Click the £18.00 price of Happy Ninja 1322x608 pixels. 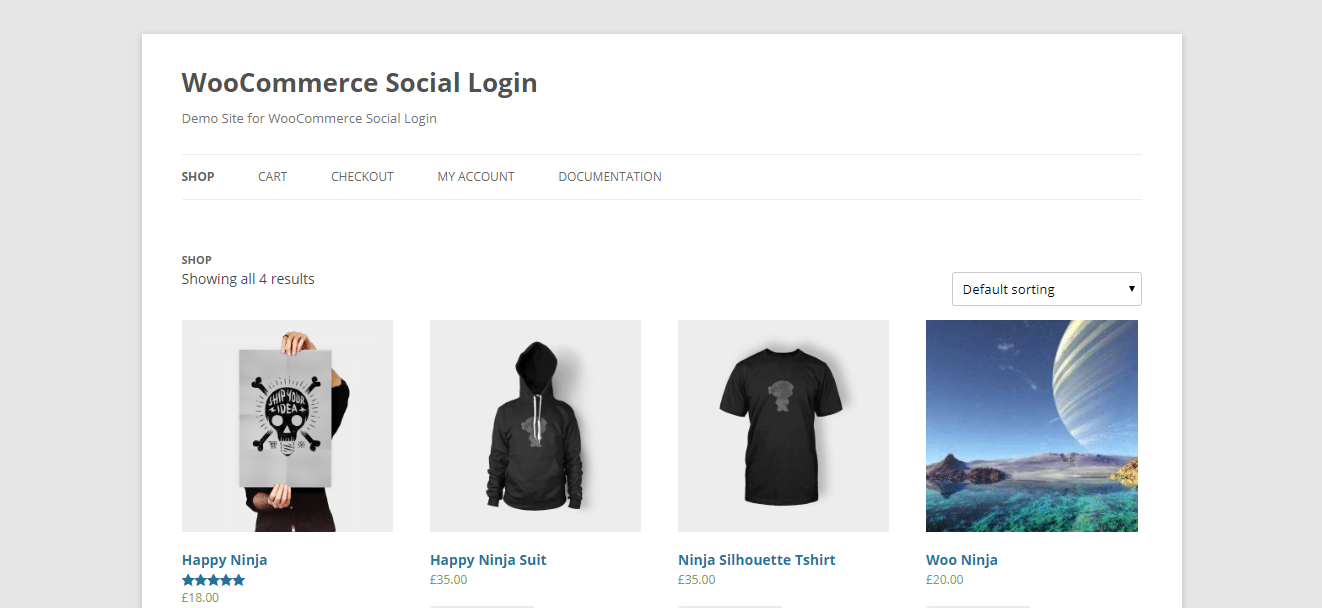[x=200, y=597]
